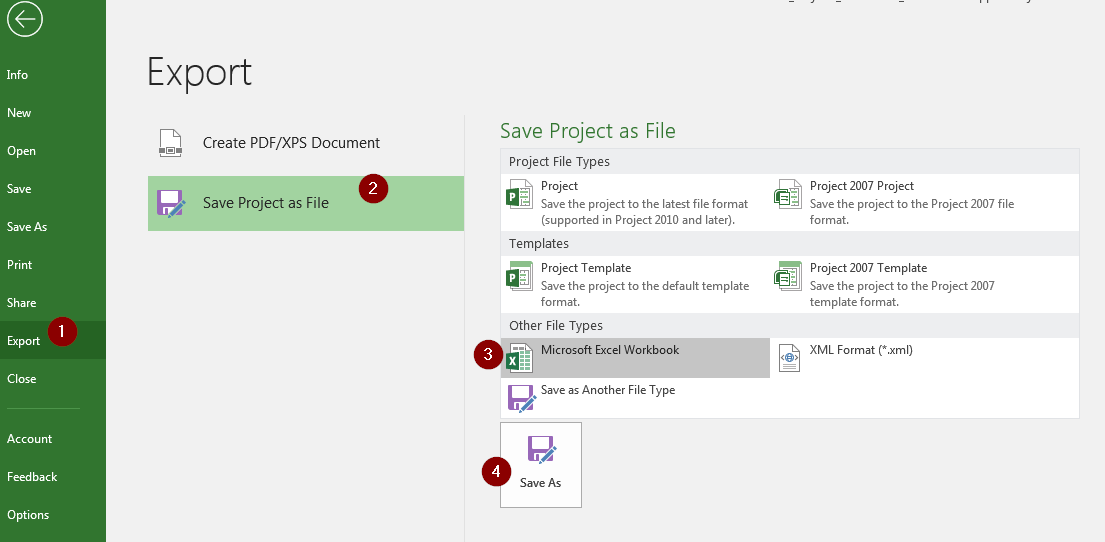The height and width of the screenshot is (542, 1105).
Task: Click the back arrow circle icon
Action: pos(25,19)
